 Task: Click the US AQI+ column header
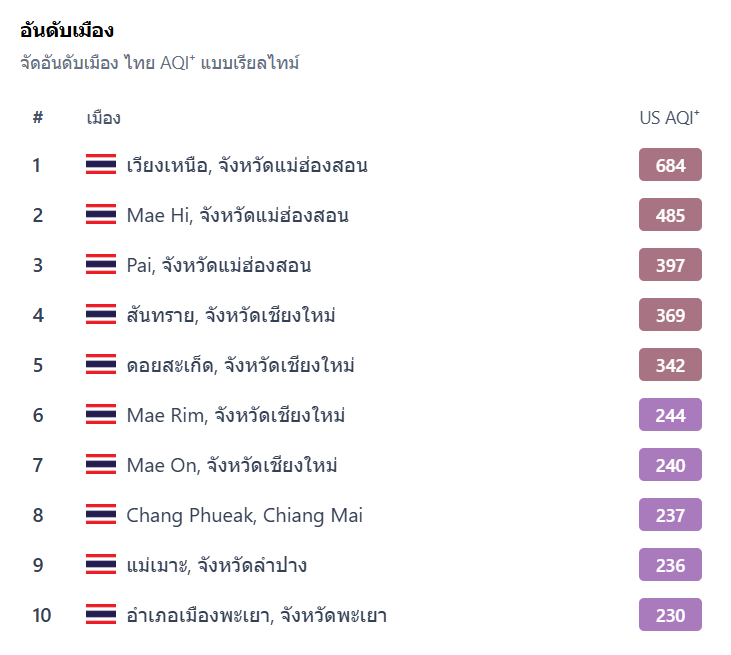click(669, 118)
